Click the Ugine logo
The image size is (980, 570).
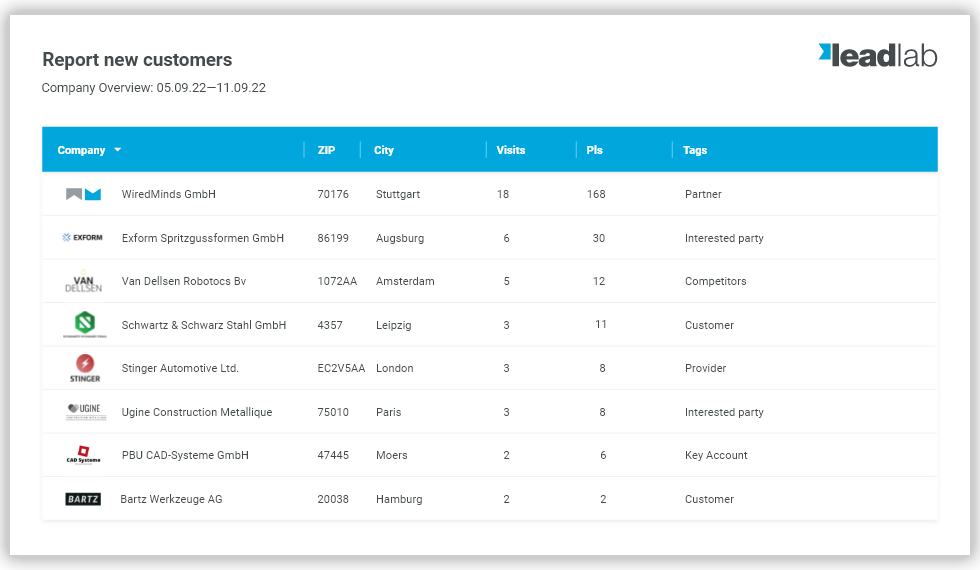(86, 411)
